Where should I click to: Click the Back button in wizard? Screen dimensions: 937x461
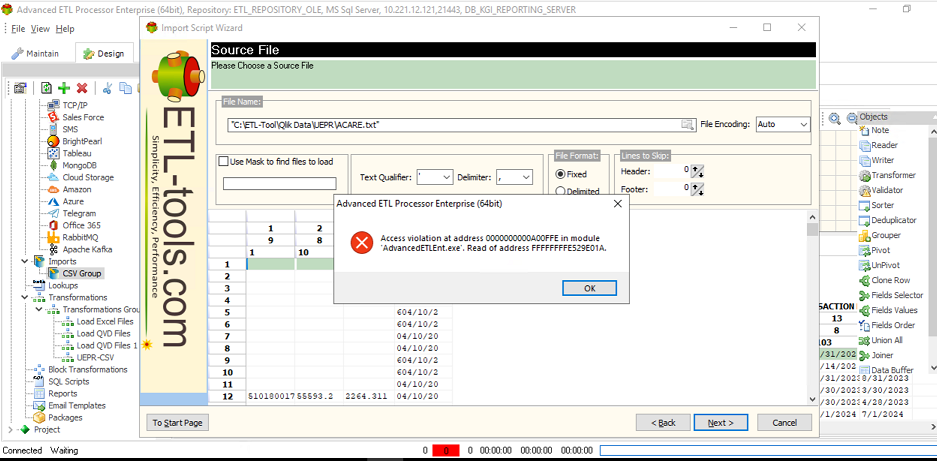(x=663, y=423)
